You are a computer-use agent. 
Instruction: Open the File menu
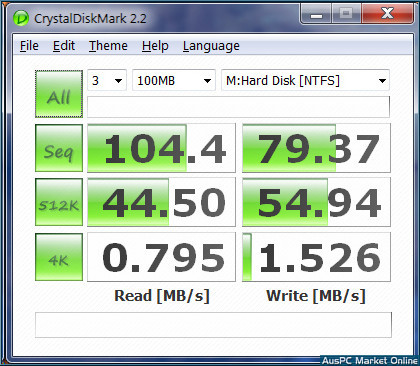(x=29, y=46)
